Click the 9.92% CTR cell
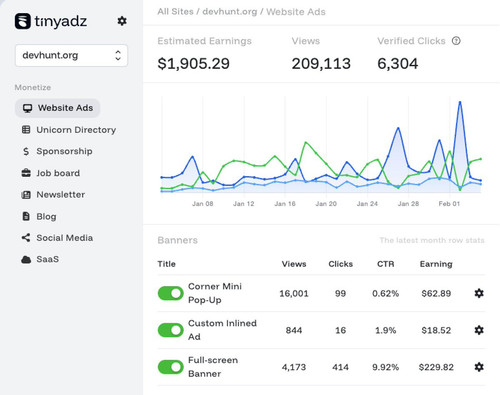The width and height of the screenshot is (500, 395). pos(385,367)
